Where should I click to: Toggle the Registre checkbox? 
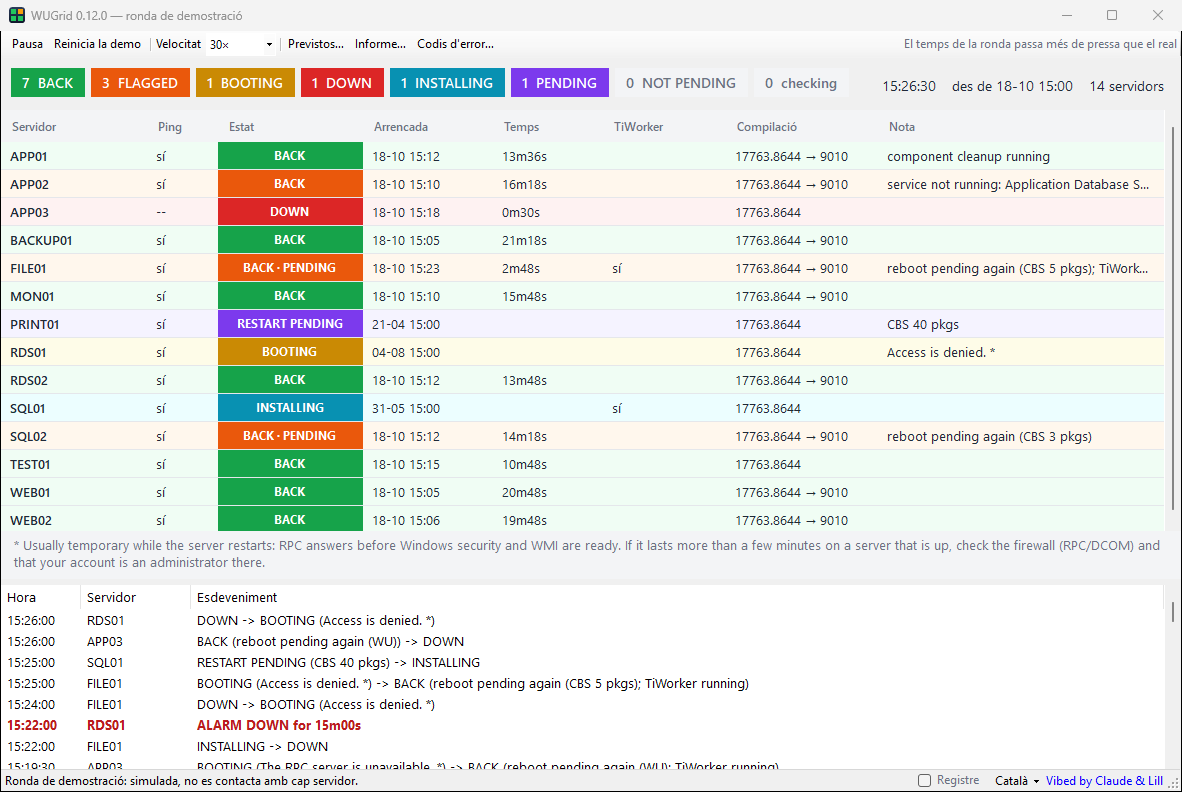924,781
